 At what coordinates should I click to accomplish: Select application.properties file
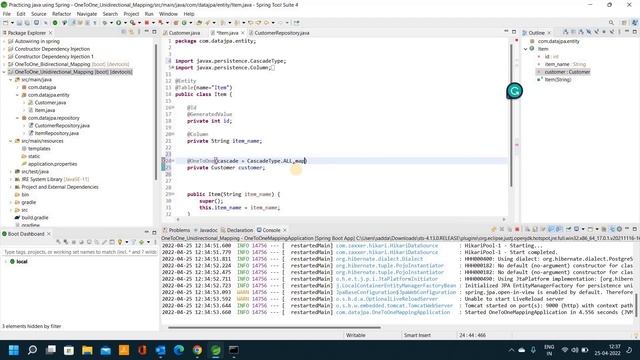click(x=52, y=164)
